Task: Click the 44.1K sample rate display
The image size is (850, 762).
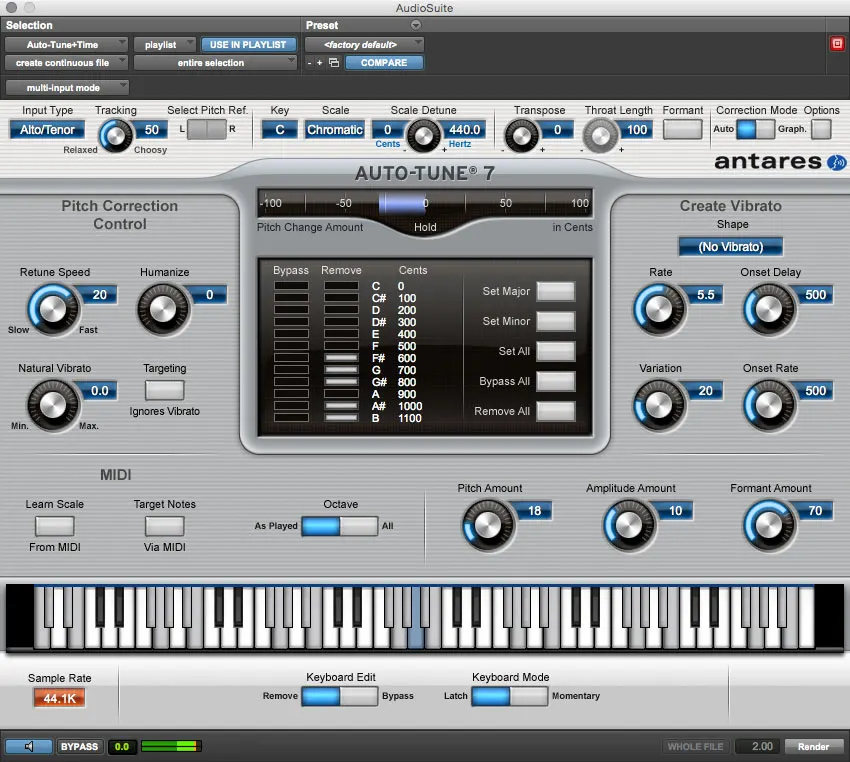Action: click(59, 698)
